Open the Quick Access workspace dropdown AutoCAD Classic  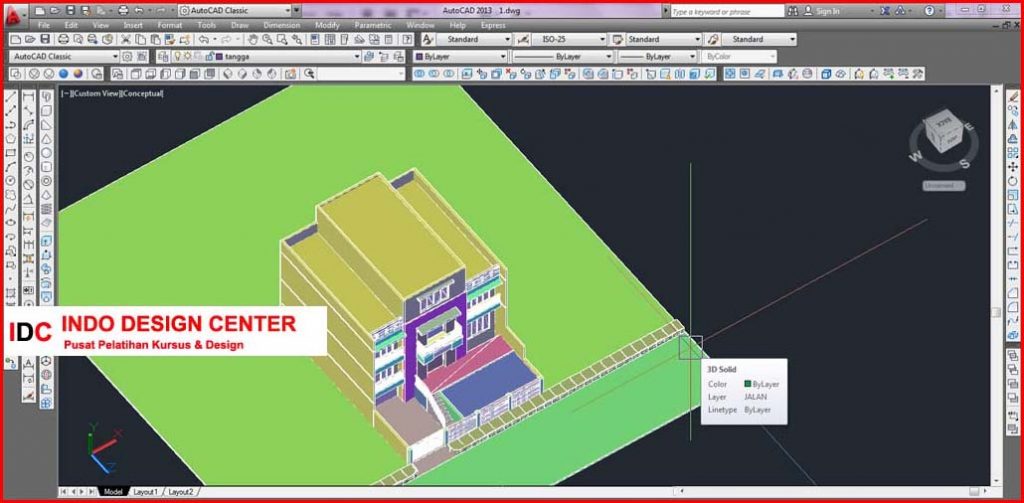pos(234,11)
